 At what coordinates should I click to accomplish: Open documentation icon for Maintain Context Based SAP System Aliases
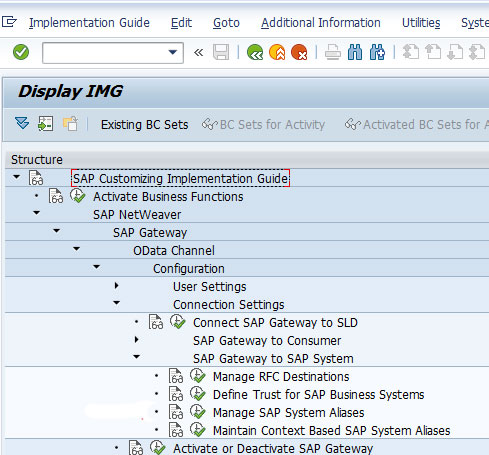click(176, 430)
